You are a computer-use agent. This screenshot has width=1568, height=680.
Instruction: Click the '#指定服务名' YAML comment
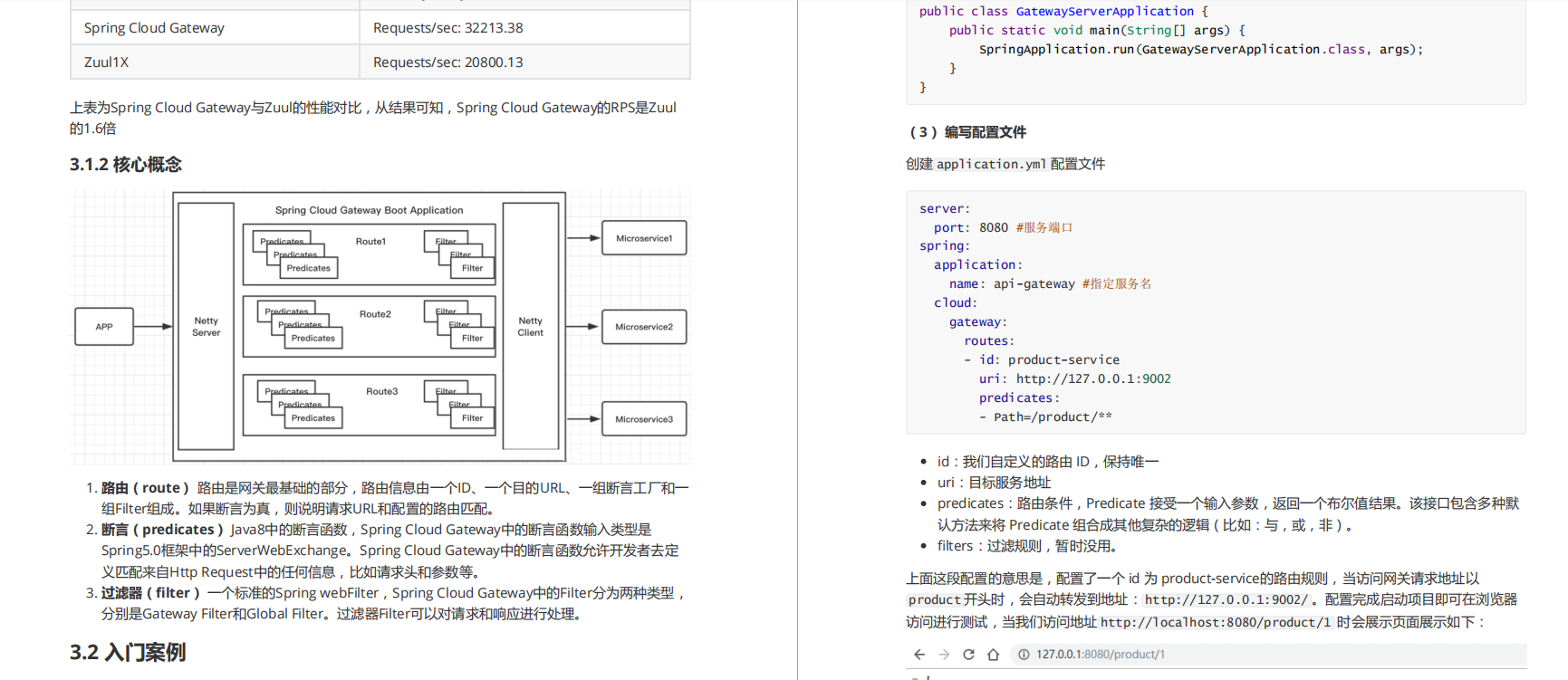(x=1117, y=283)
